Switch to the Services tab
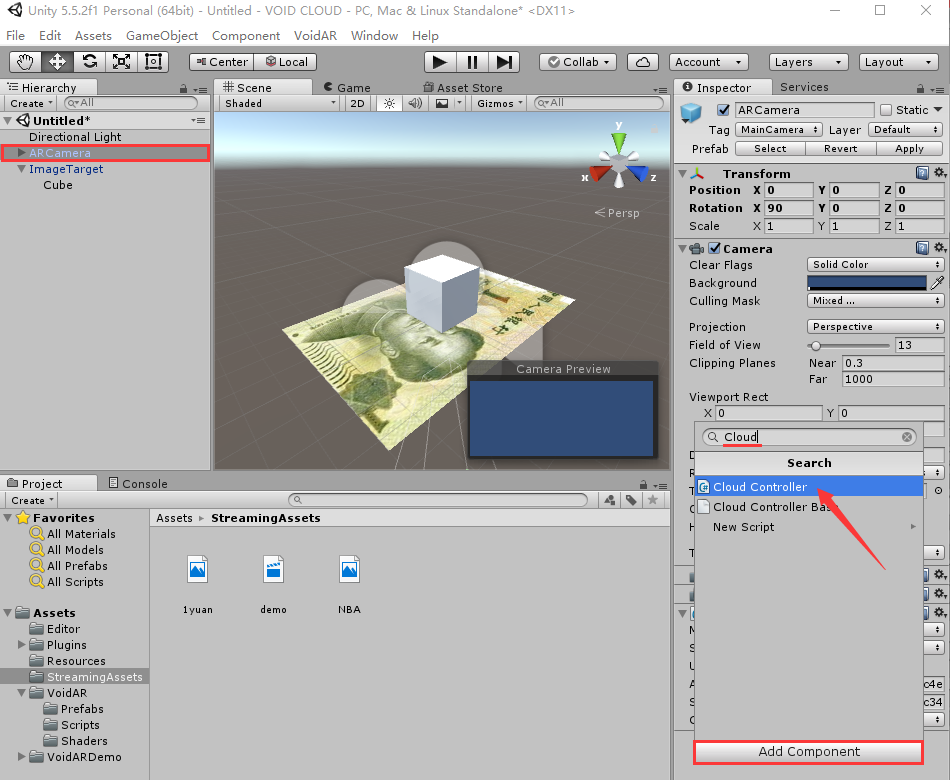 (x=804, y=87)
